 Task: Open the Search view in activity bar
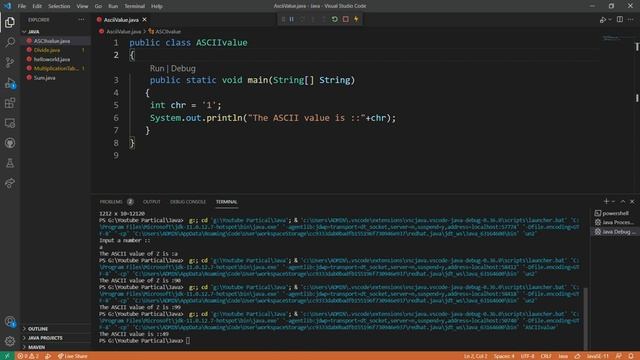[x=10, y=42]
